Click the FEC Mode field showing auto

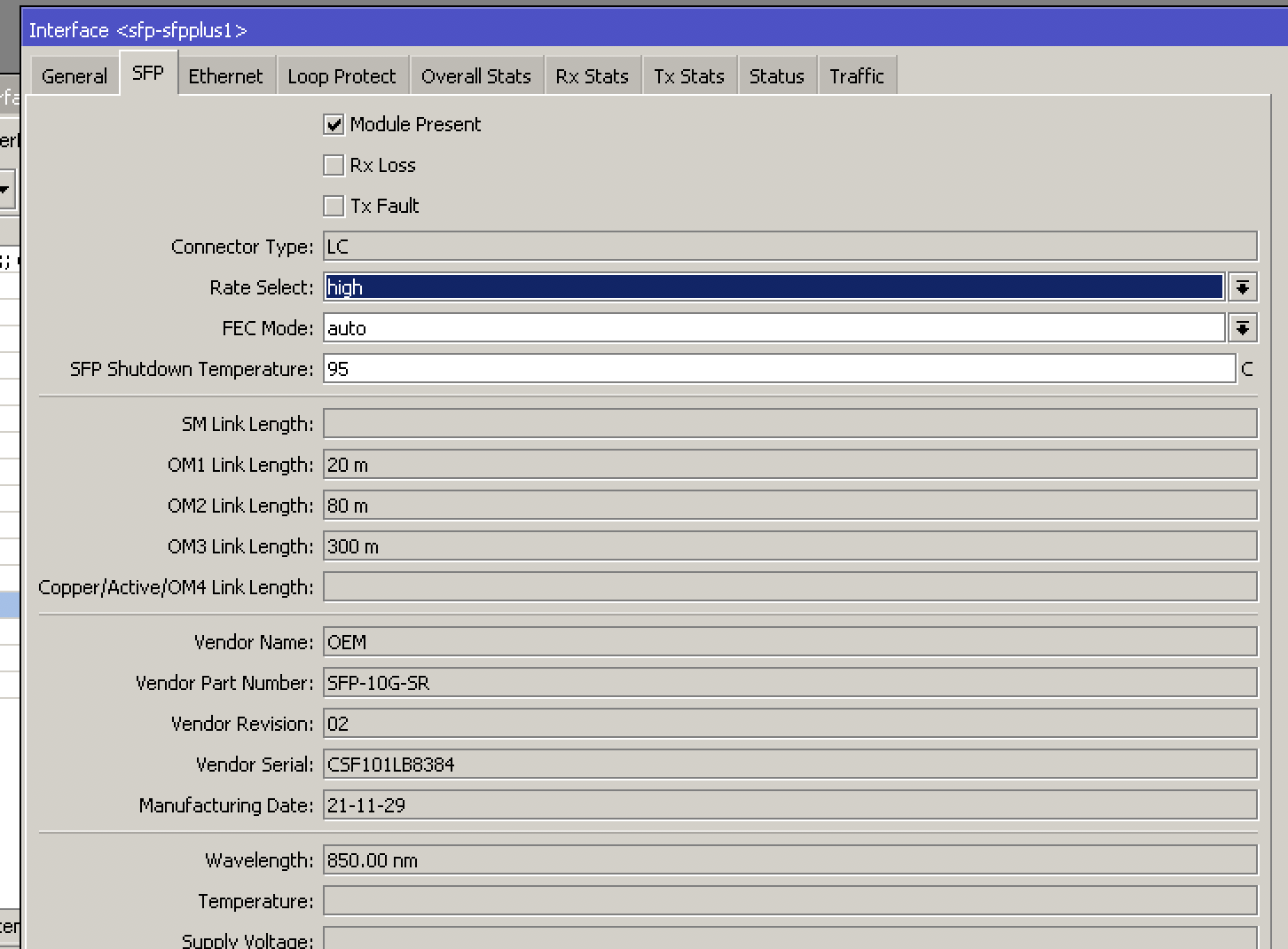click(x=774, y=328)
